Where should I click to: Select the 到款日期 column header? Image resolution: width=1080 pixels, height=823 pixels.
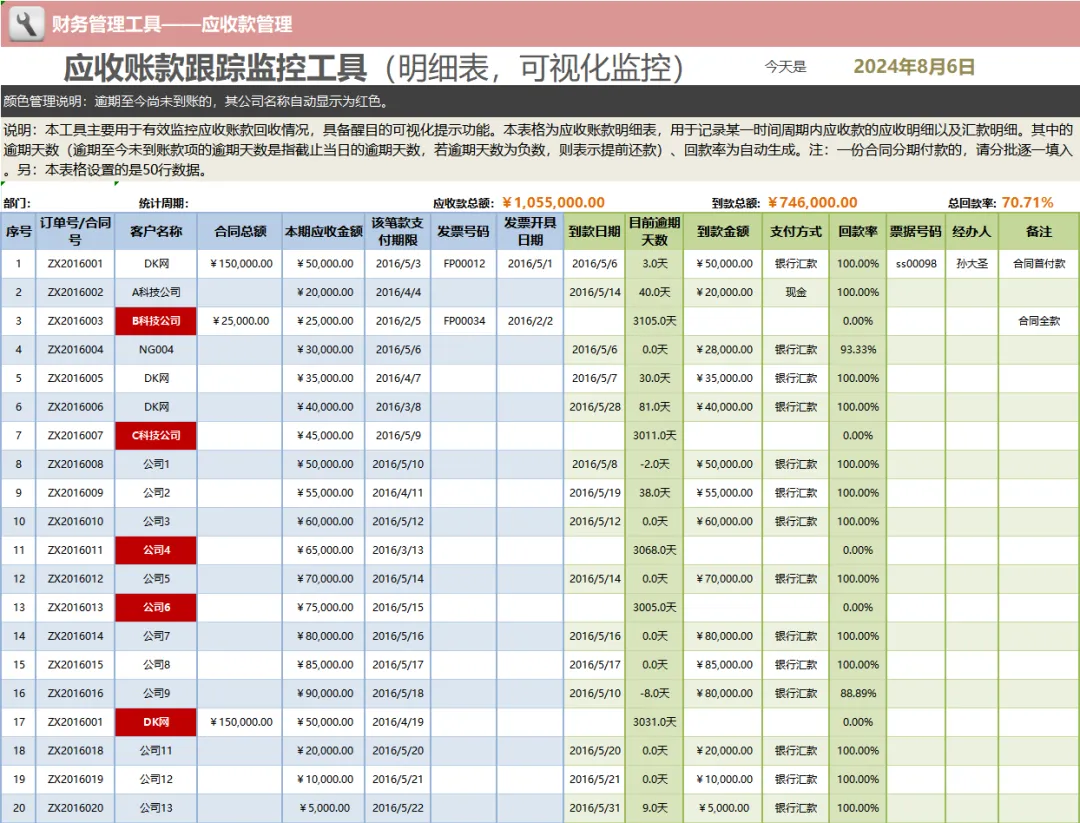[594, 231]
